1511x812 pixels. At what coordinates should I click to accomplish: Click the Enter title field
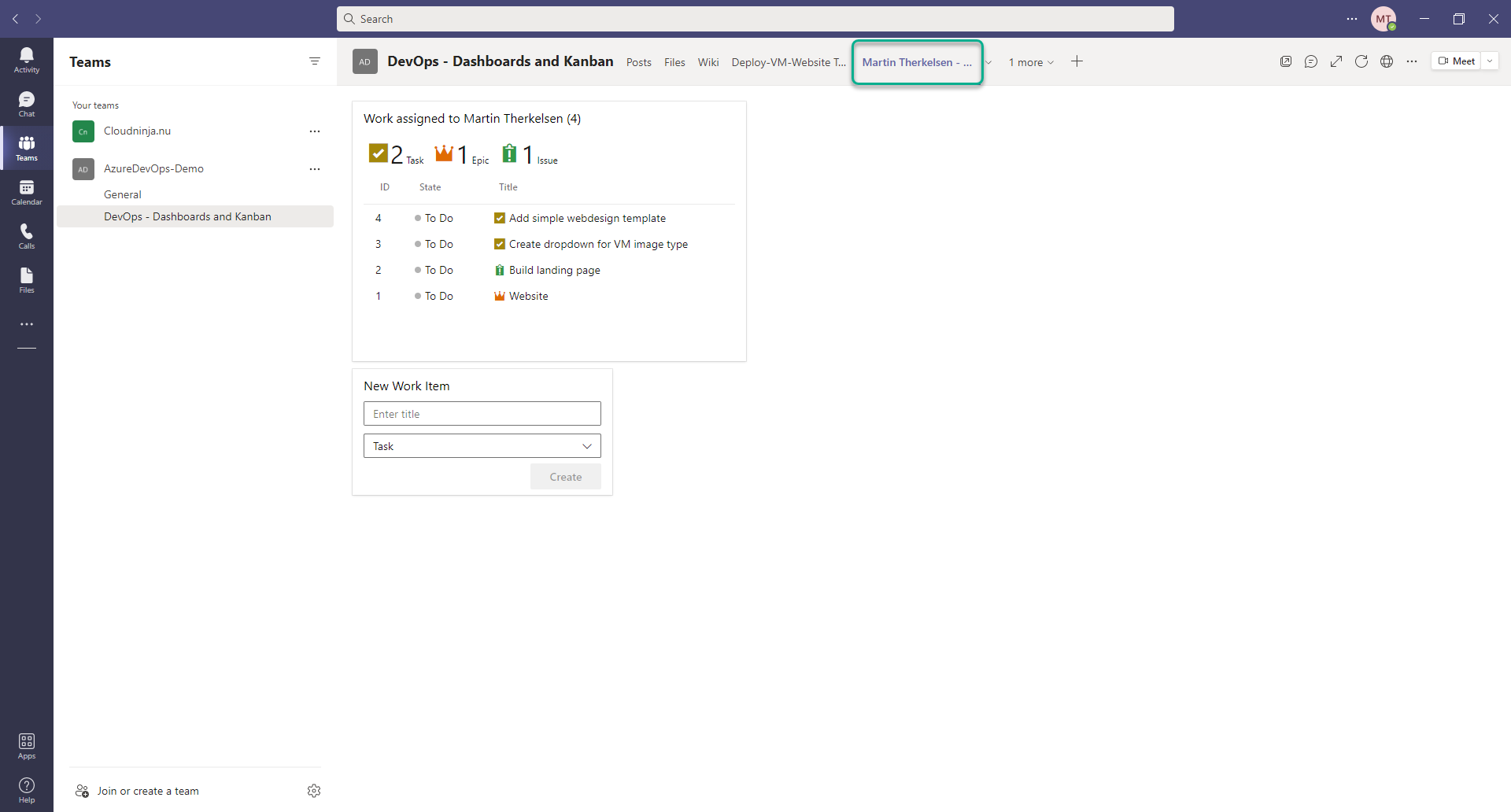coord(482,414)
